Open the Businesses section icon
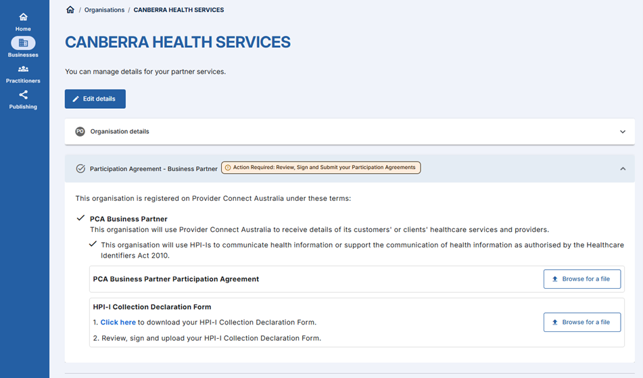The image size is (643, 378). (x=23, y=43)
